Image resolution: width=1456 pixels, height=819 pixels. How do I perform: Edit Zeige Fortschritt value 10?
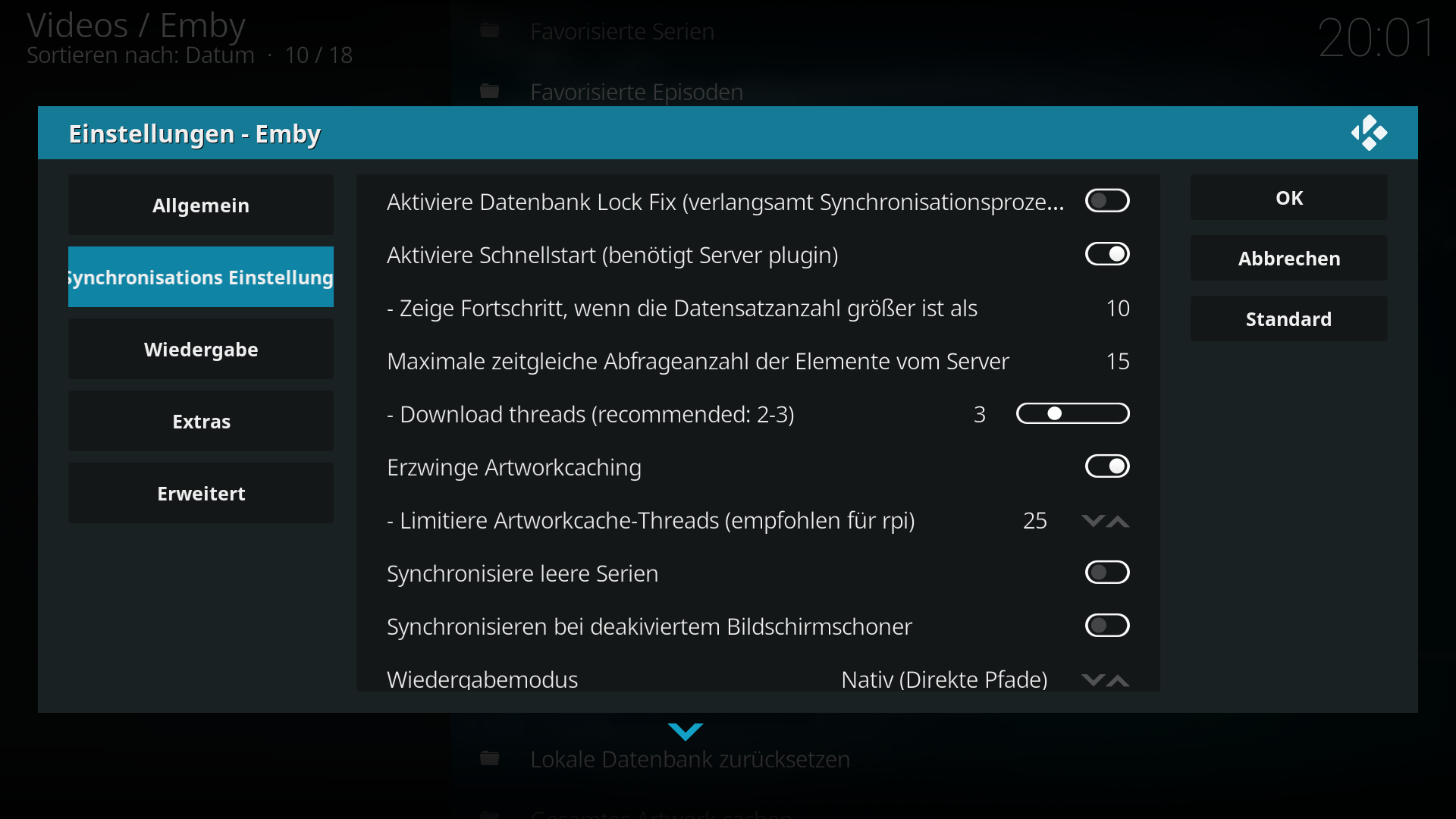point(1118,308)
